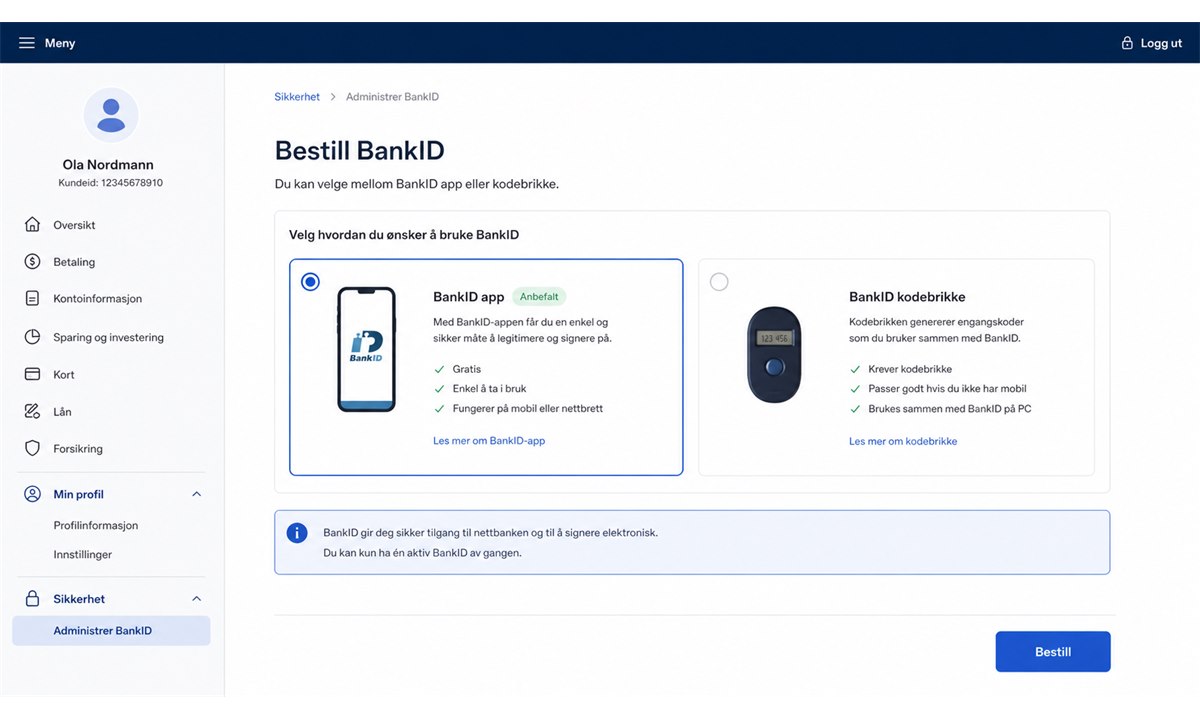Click the Lån percent icon
Image resolution: width=1200 pixels, height=720 pixels.
pos(32,411)
